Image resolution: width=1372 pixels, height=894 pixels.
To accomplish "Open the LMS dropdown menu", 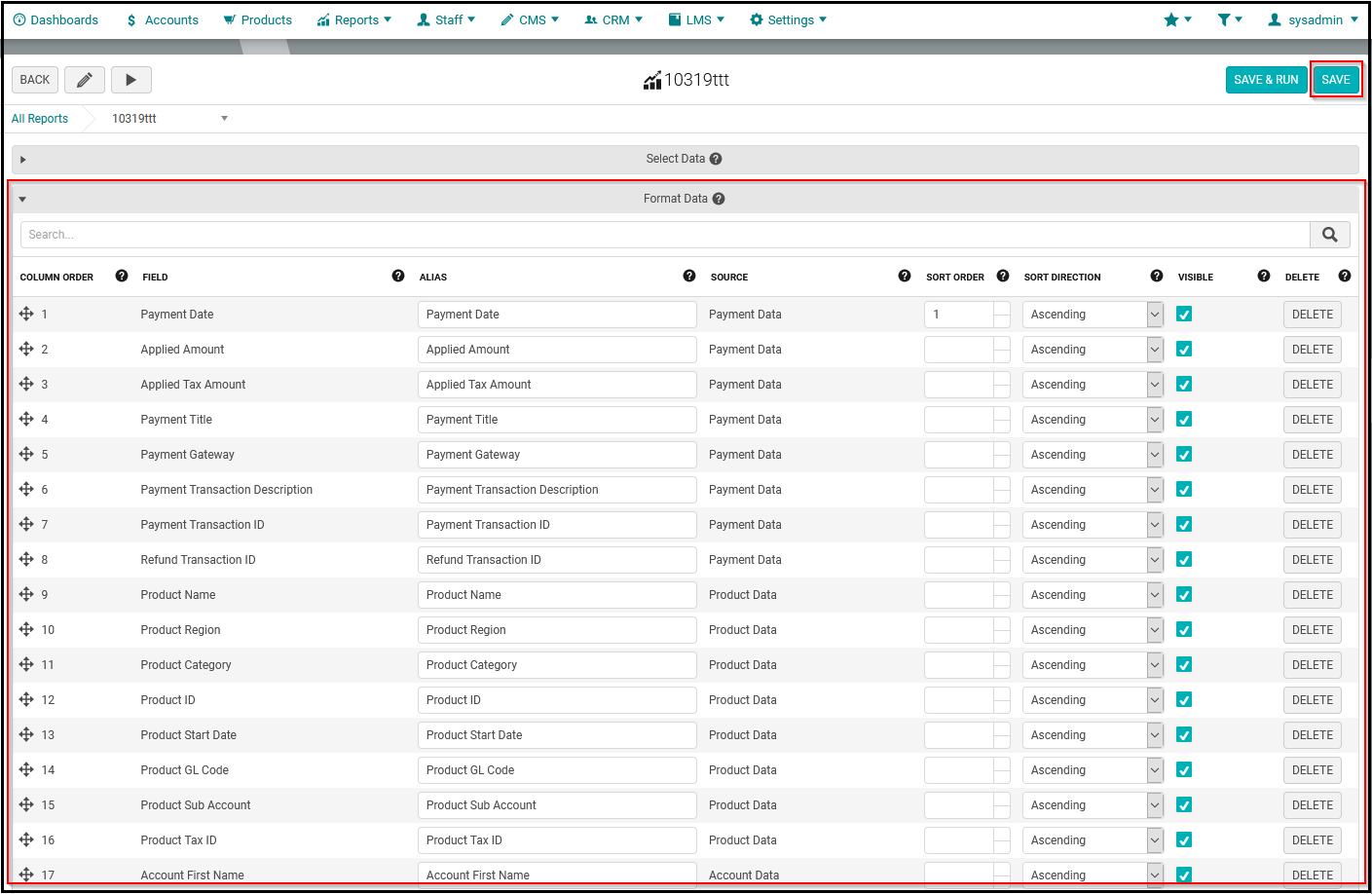I will 696,19.
